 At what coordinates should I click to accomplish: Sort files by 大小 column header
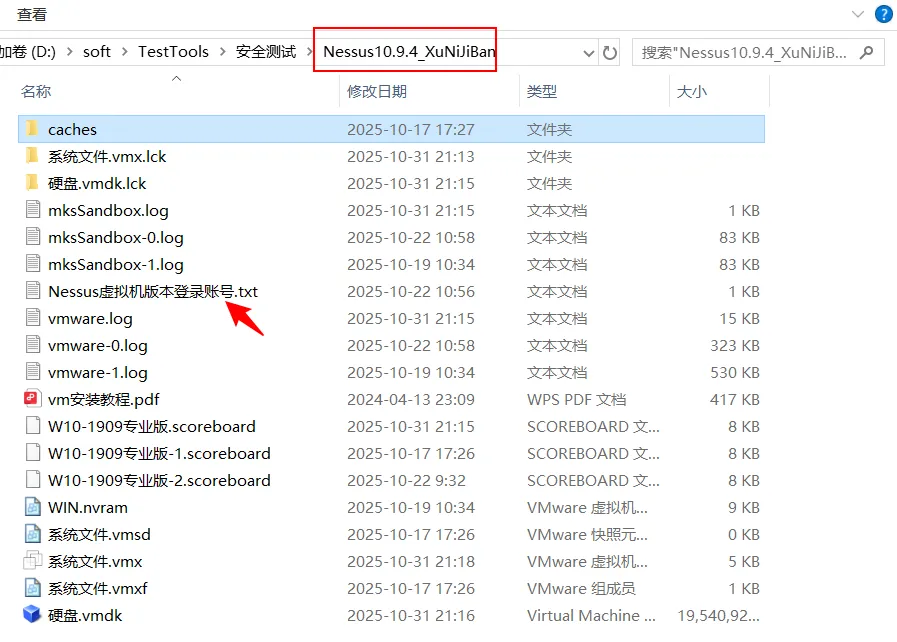[691, 91]
